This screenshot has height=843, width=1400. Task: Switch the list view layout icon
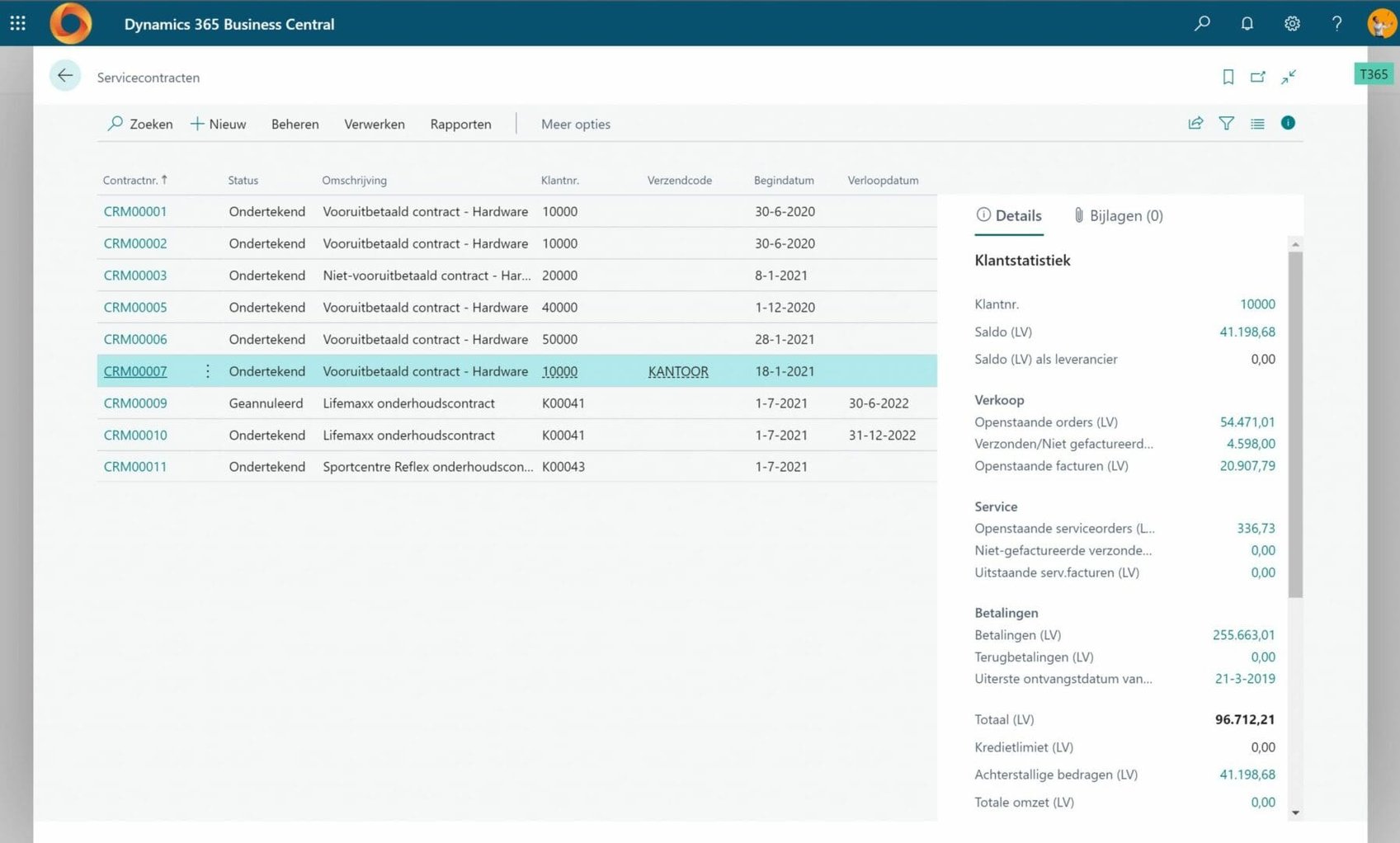1257,124
